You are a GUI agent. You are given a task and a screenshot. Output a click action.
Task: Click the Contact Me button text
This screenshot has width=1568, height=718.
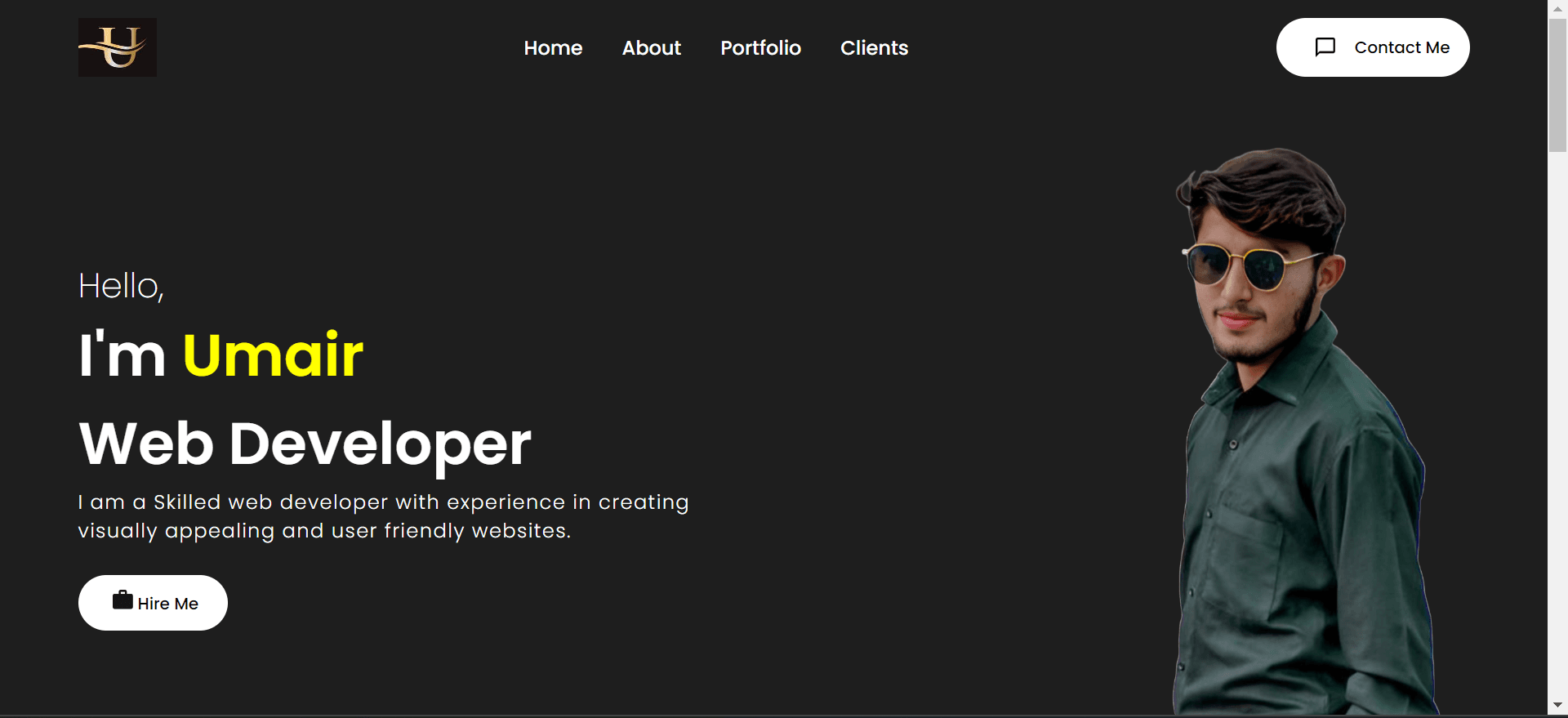[1401, 47]
